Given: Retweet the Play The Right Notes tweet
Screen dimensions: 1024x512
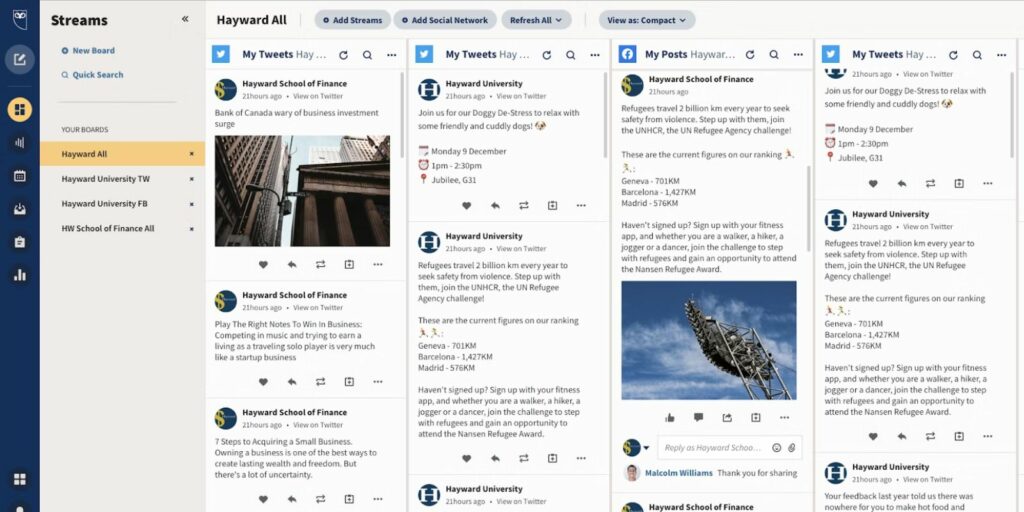Looking at the screenshot, I should [321, 381].
